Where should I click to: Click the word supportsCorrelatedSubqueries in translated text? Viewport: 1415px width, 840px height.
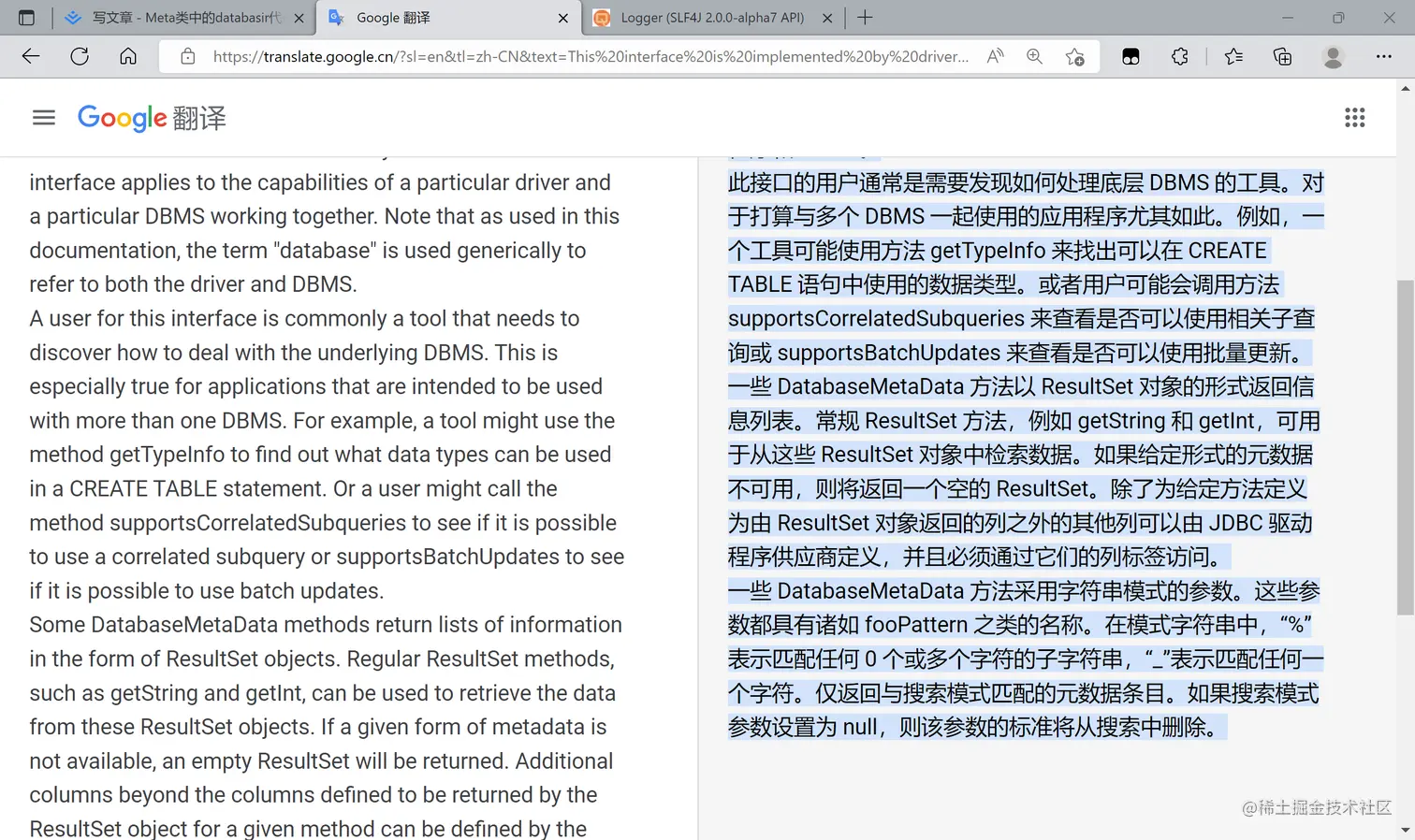point(875,318)
